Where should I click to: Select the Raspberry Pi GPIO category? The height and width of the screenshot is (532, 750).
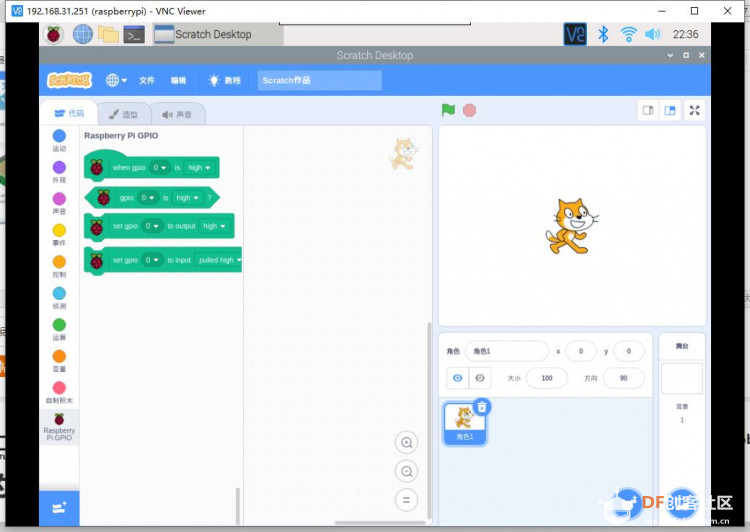tap(59, 427)
